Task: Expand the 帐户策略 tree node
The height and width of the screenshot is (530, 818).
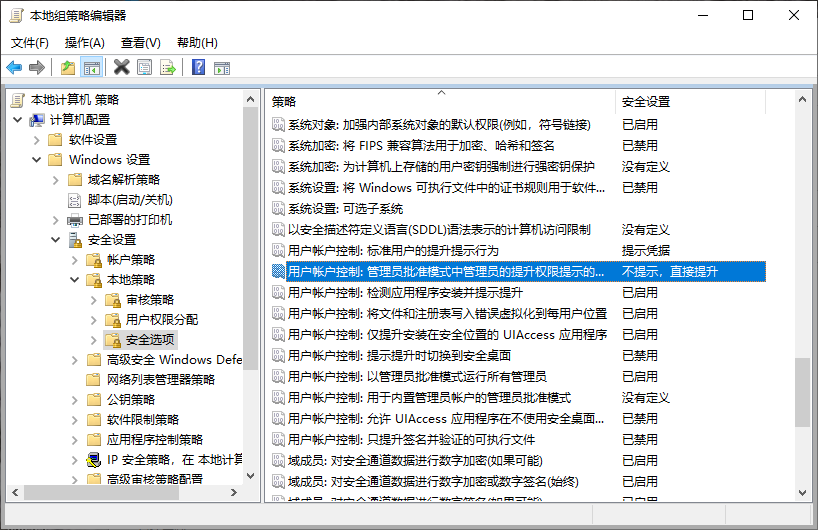Action: (x=75, y=260)
